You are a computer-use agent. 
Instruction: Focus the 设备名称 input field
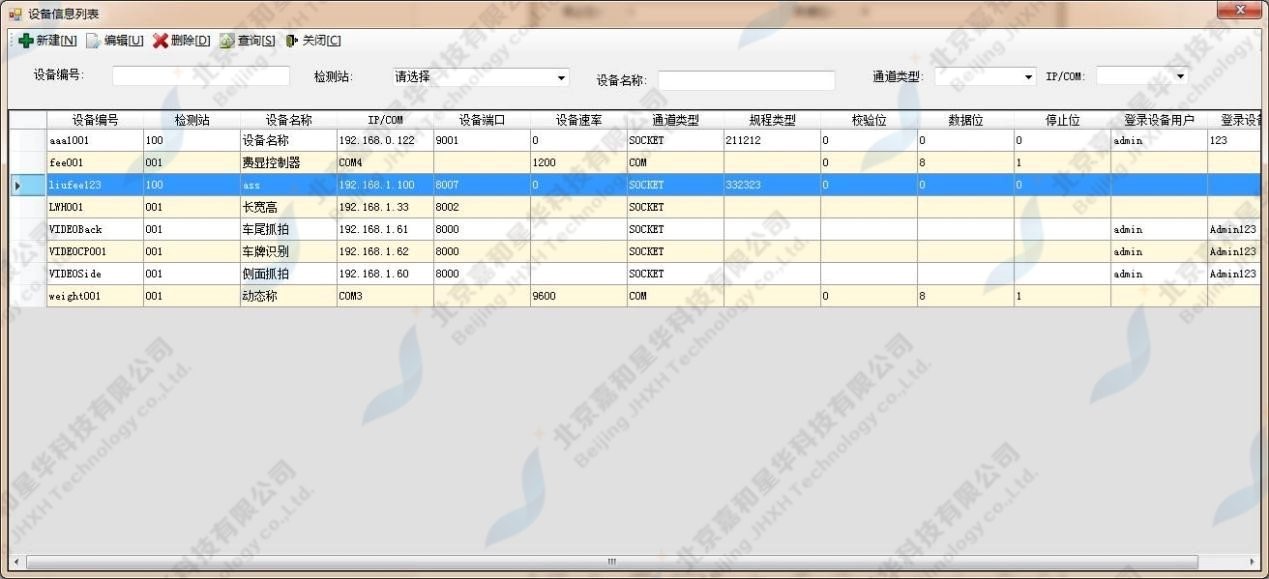[x=746, y=80]
